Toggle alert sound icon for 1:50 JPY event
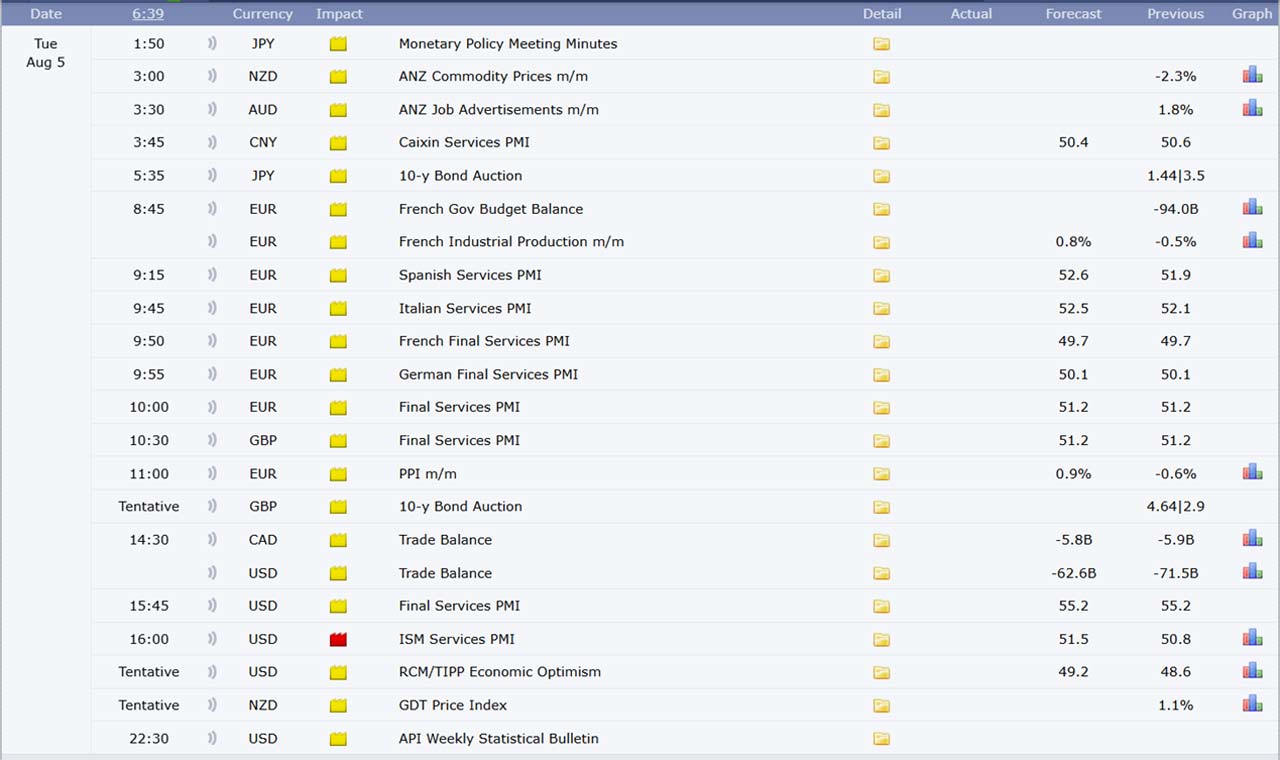Screen dimensions: 1280x760 [x=212, y=44]
